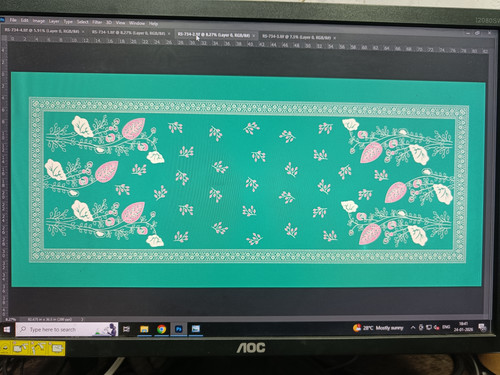Viewport: 500px width, 375px height.
Task: Open the Image menu
Action: point(39,21)
